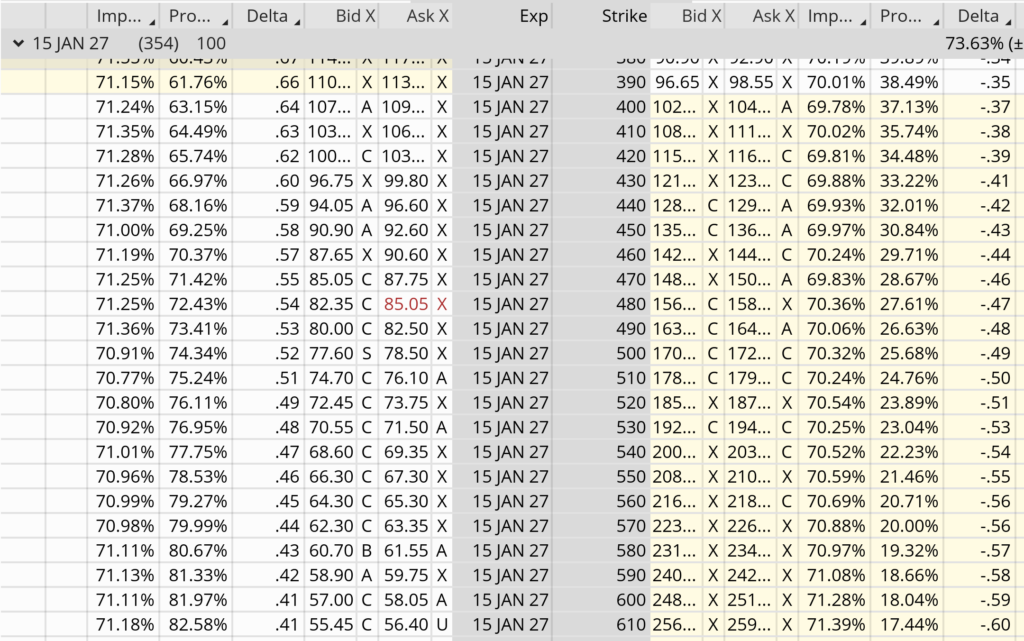
Task: Click put bid 96.65 at strike 390
Action: (677, 82)
